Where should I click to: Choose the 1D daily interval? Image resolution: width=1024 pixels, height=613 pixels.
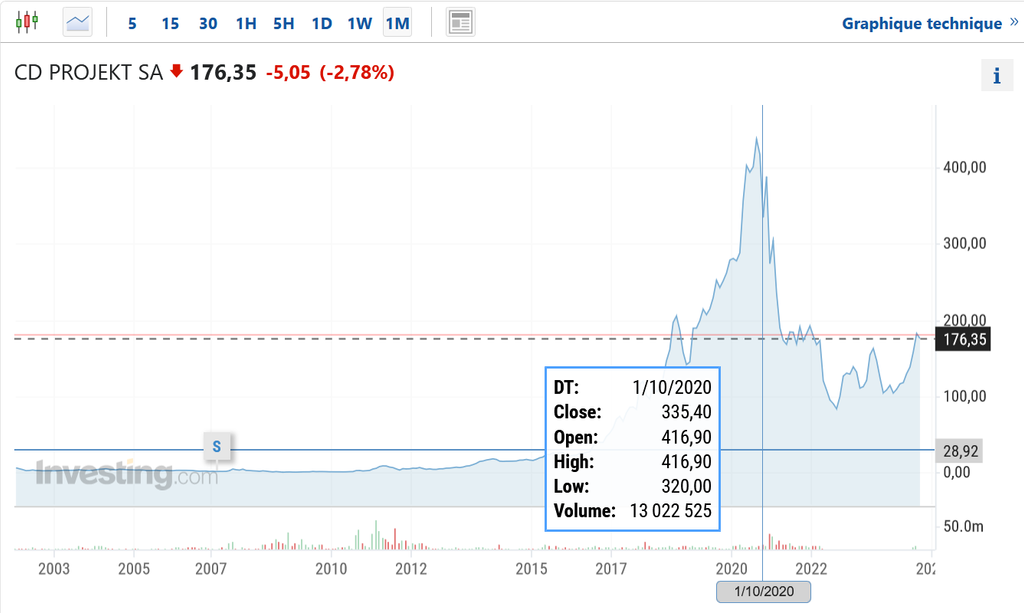[x=321, y=23]
